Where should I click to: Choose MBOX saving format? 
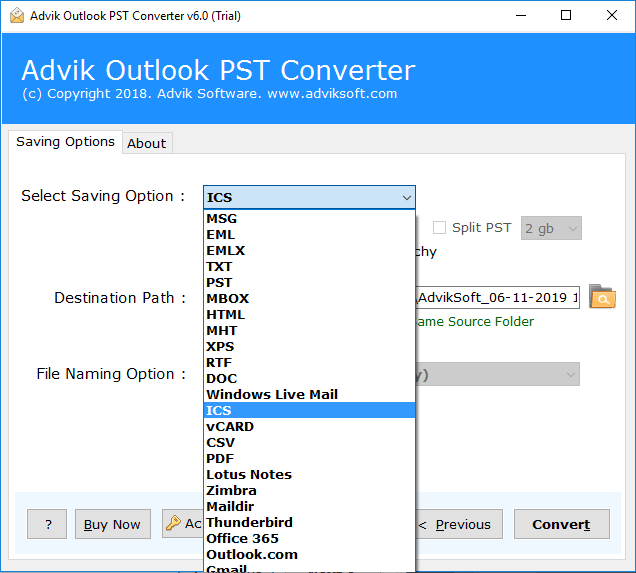309,298
